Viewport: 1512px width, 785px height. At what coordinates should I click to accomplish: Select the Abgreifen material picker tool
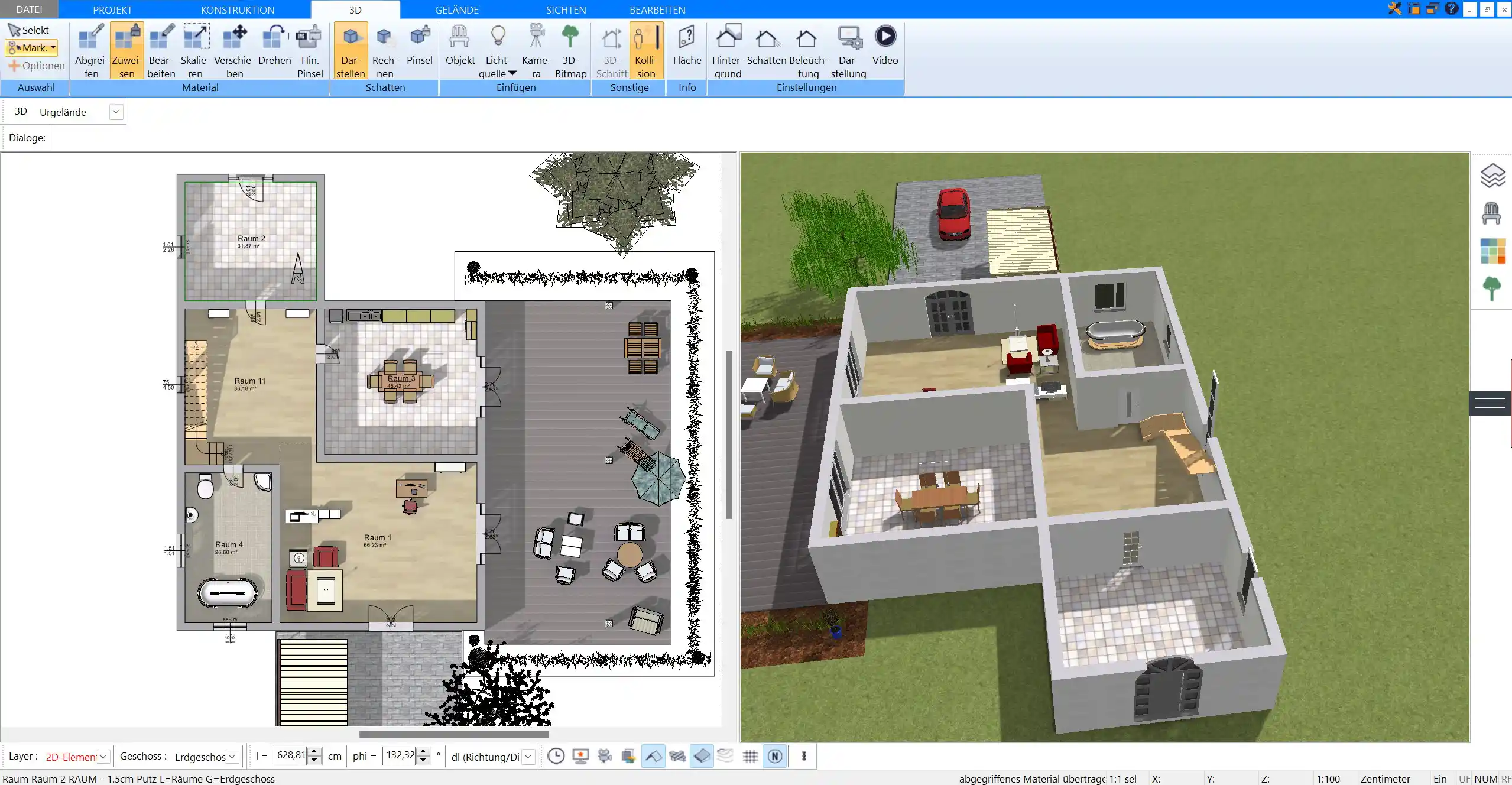tap(91, 51)
